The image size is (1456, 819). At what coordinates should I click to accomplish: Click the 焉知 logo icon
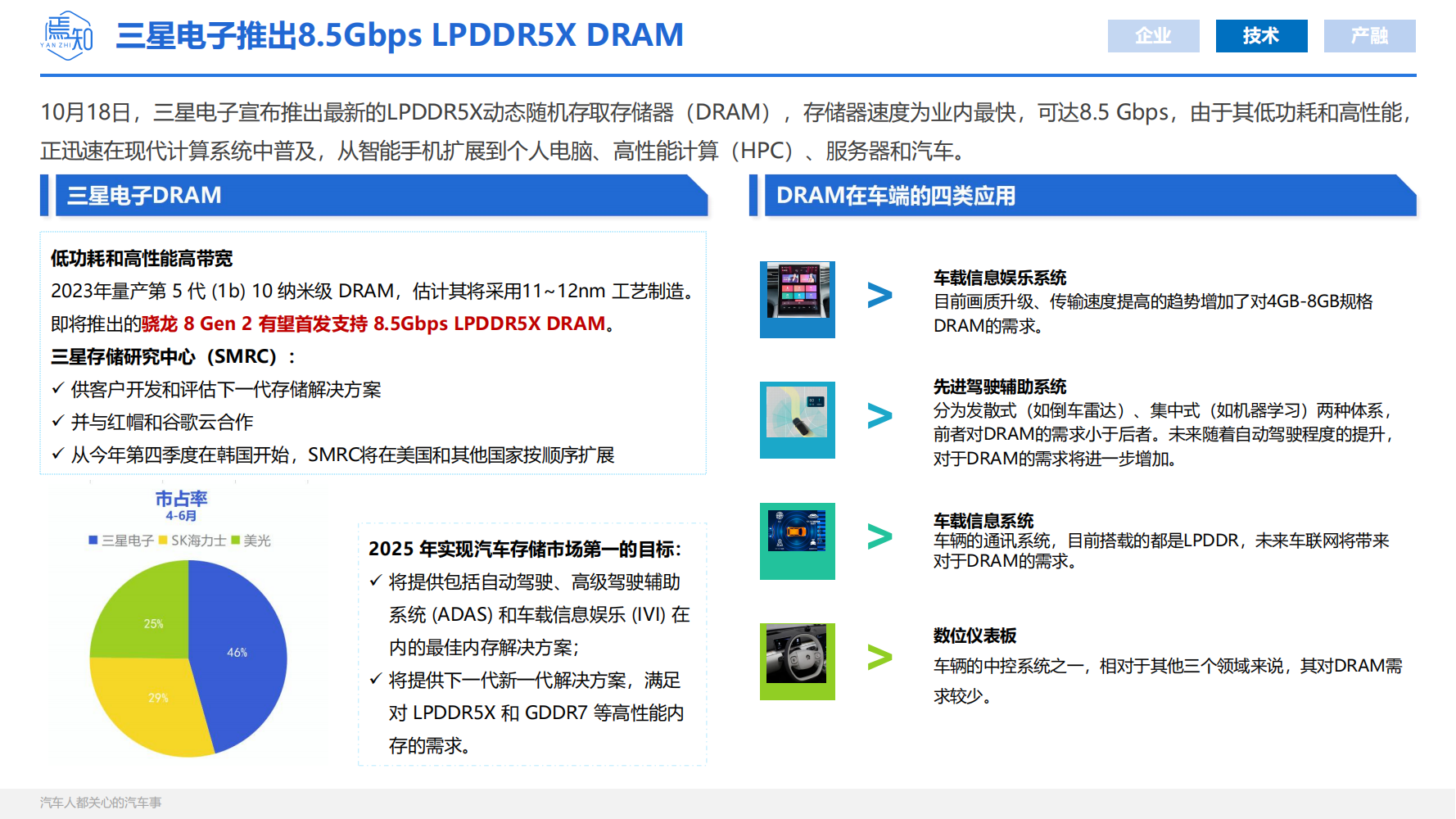click(67, 35)
